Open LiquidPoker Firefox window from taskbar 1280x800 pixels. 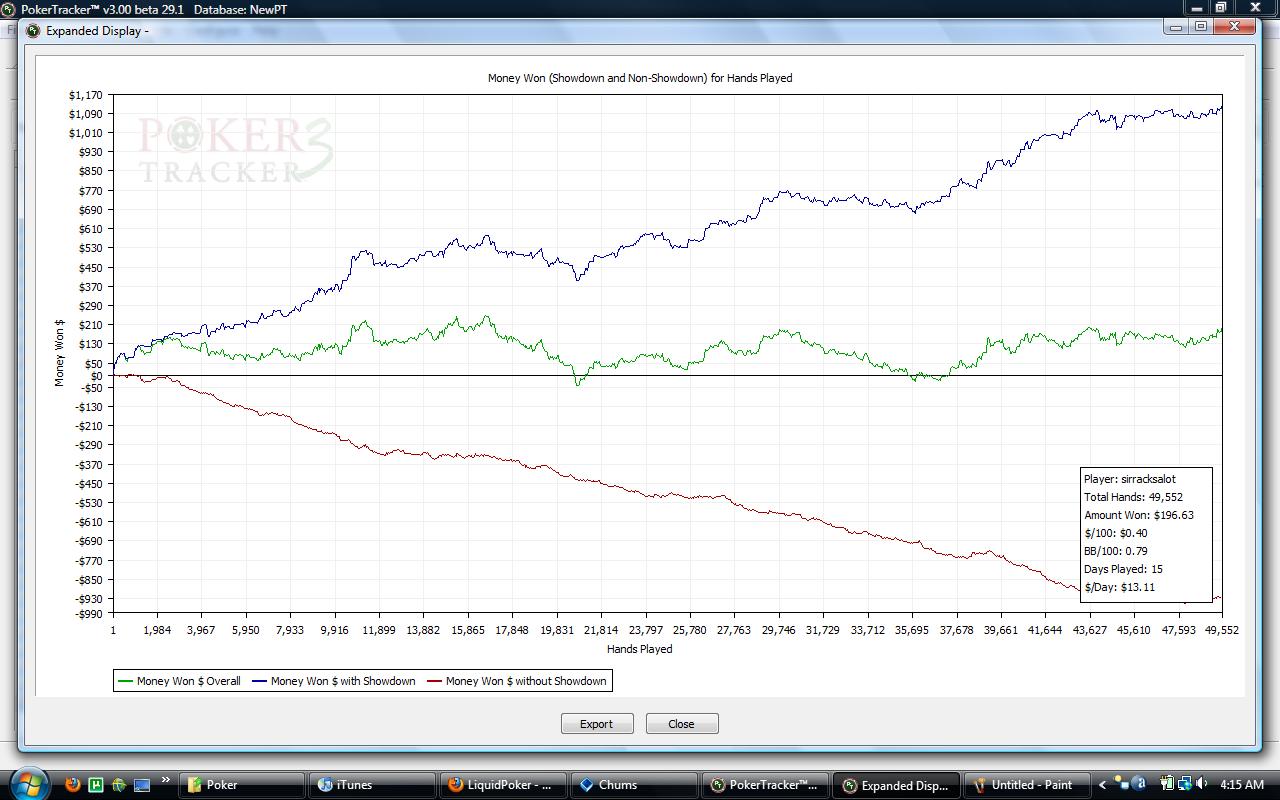pyautogui.click(x=502, y=785)
